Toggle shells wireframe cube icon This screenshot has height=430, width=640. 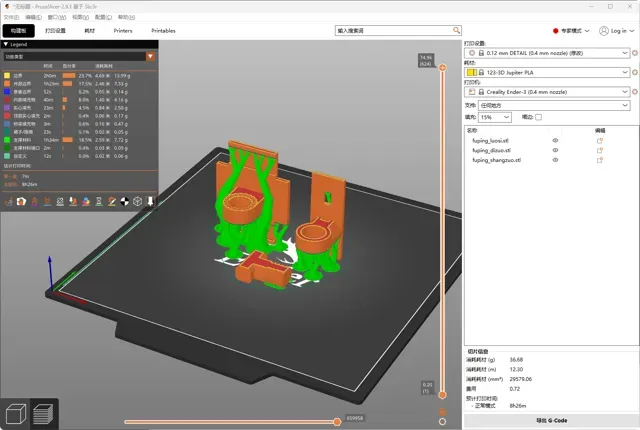coord(138,201)
